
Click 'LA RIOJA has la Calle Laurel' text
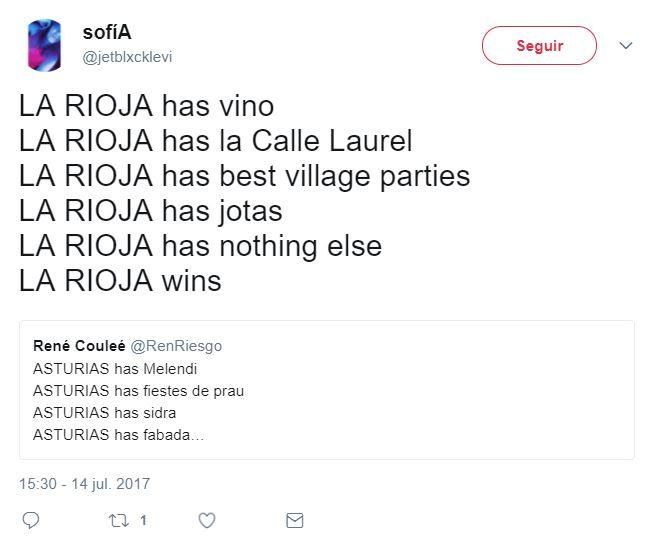(x=215, y=141)
